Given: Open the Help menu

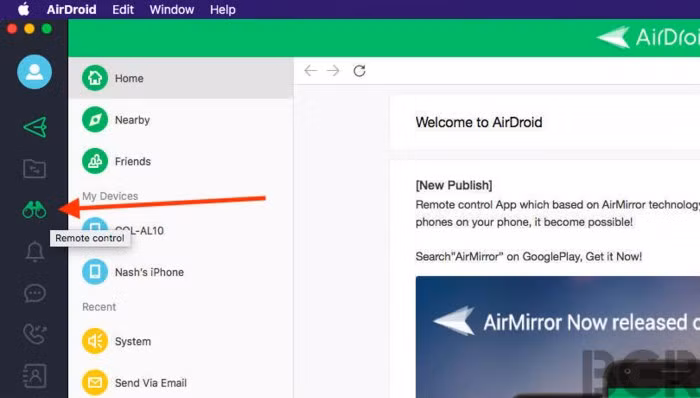Looking at the screenshot, I should pyautogui.click(x=223, y=9).
